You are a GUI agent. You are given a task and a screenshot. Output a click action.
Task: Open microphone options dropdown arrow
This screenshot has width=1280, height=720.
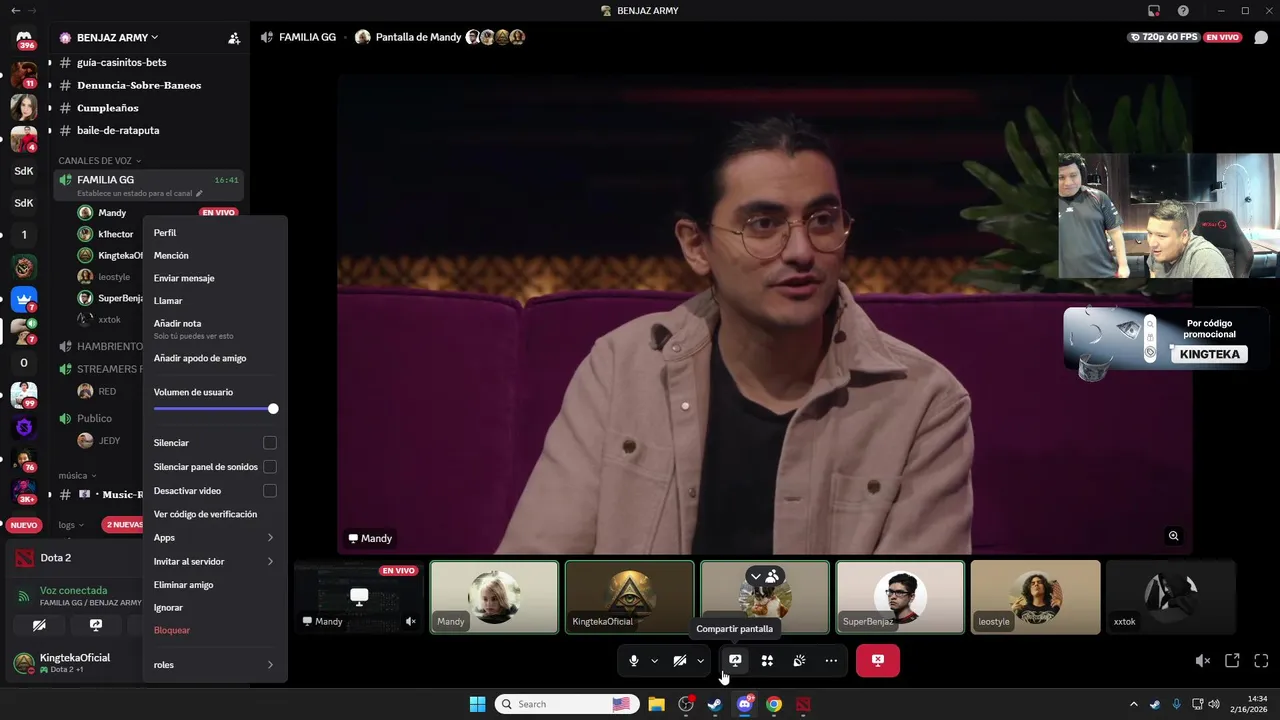654,660
